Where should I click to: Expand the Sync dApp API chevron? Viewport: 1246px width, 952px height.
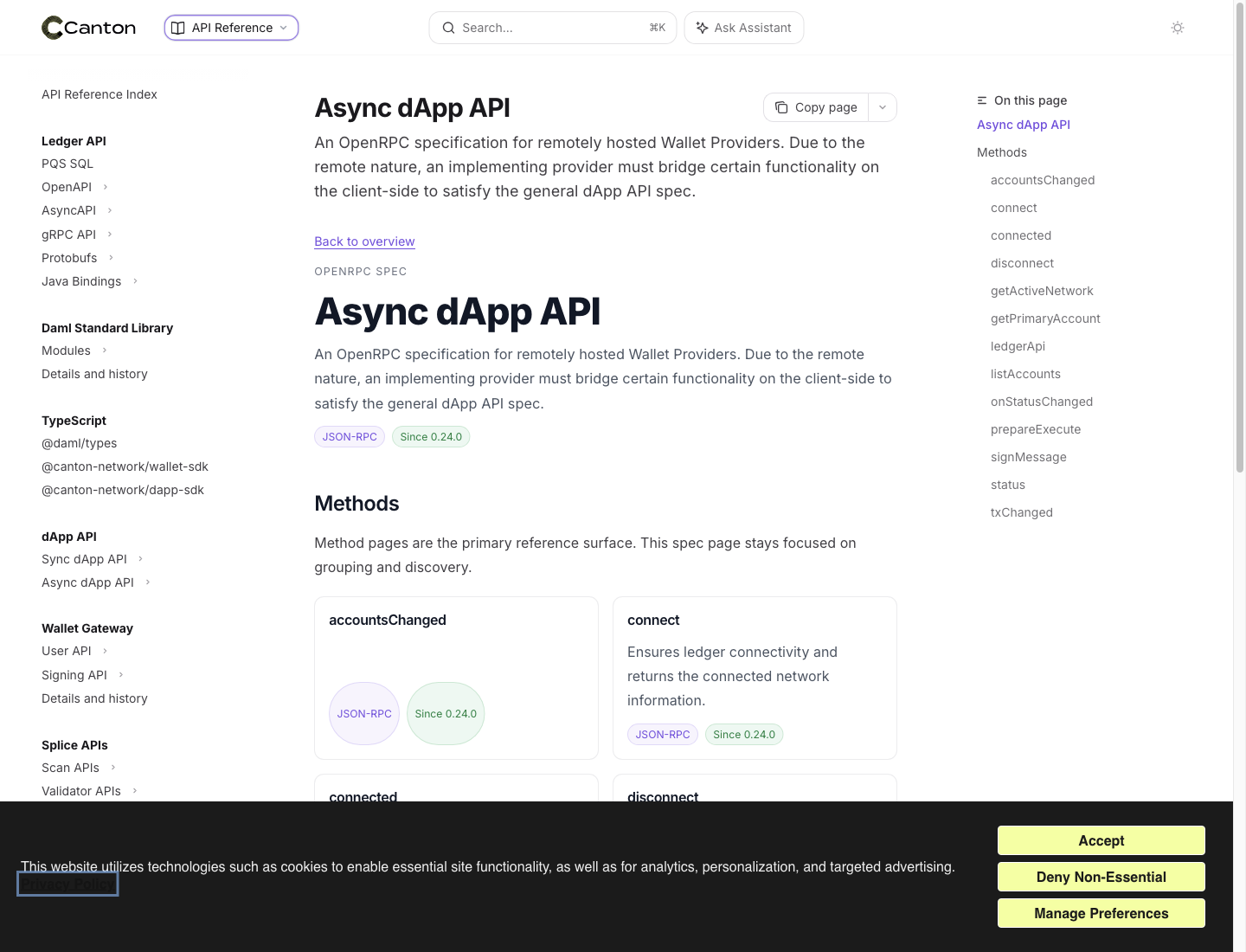(141, 559)
